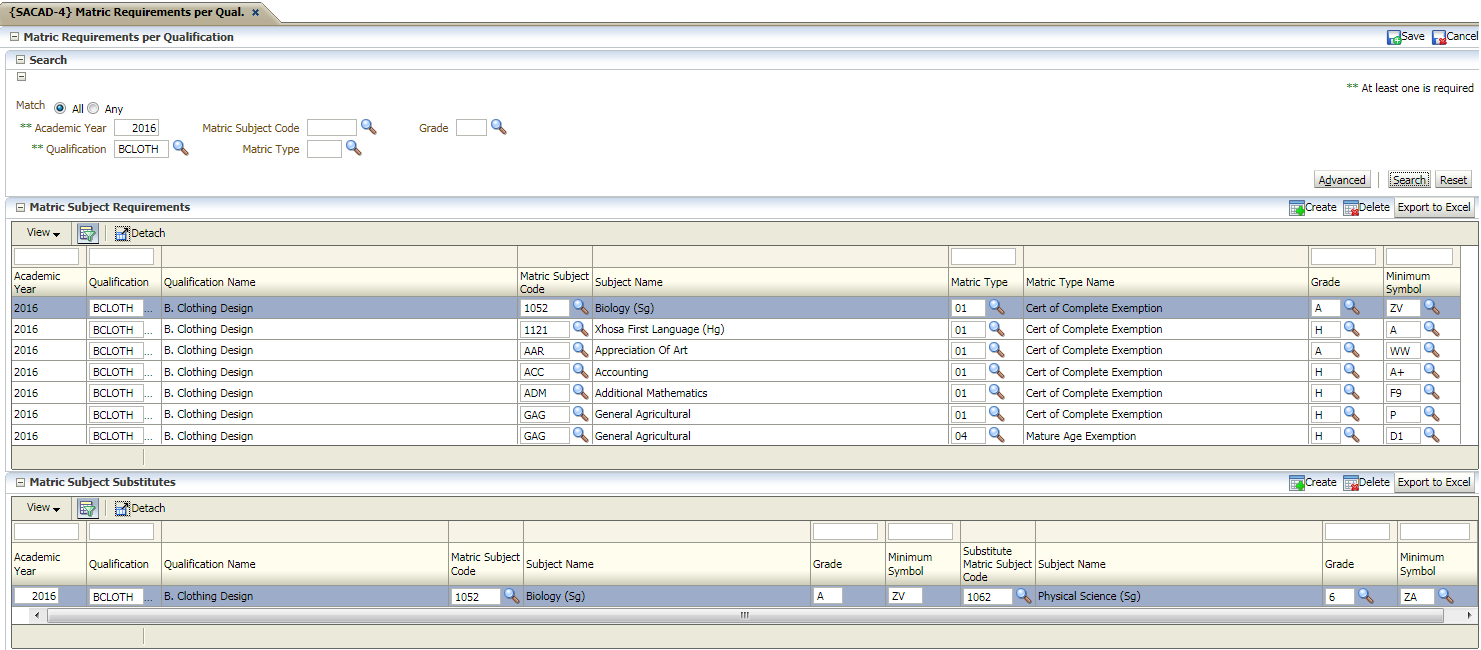Collapse the Matric Subject Substitutes panel
Screen dimensions: 1481x650
pos(20,482)
